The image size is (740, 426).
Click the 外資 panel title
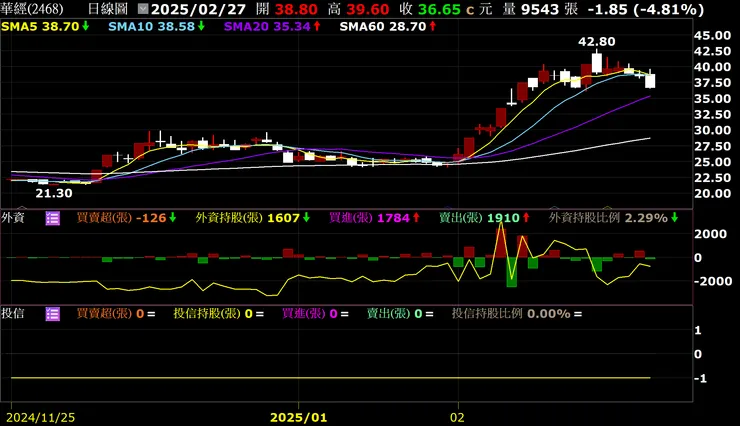tap(13, 218)
